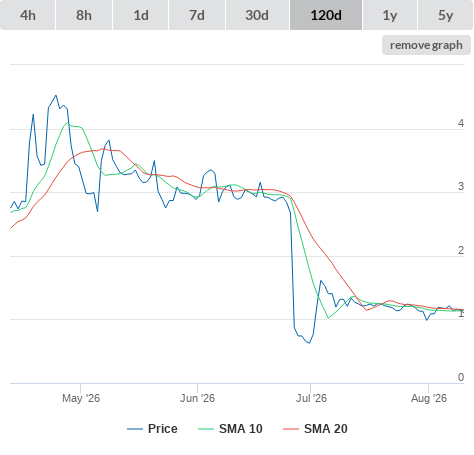
Task: Show the 1d price range
Action: click(141, 15)
